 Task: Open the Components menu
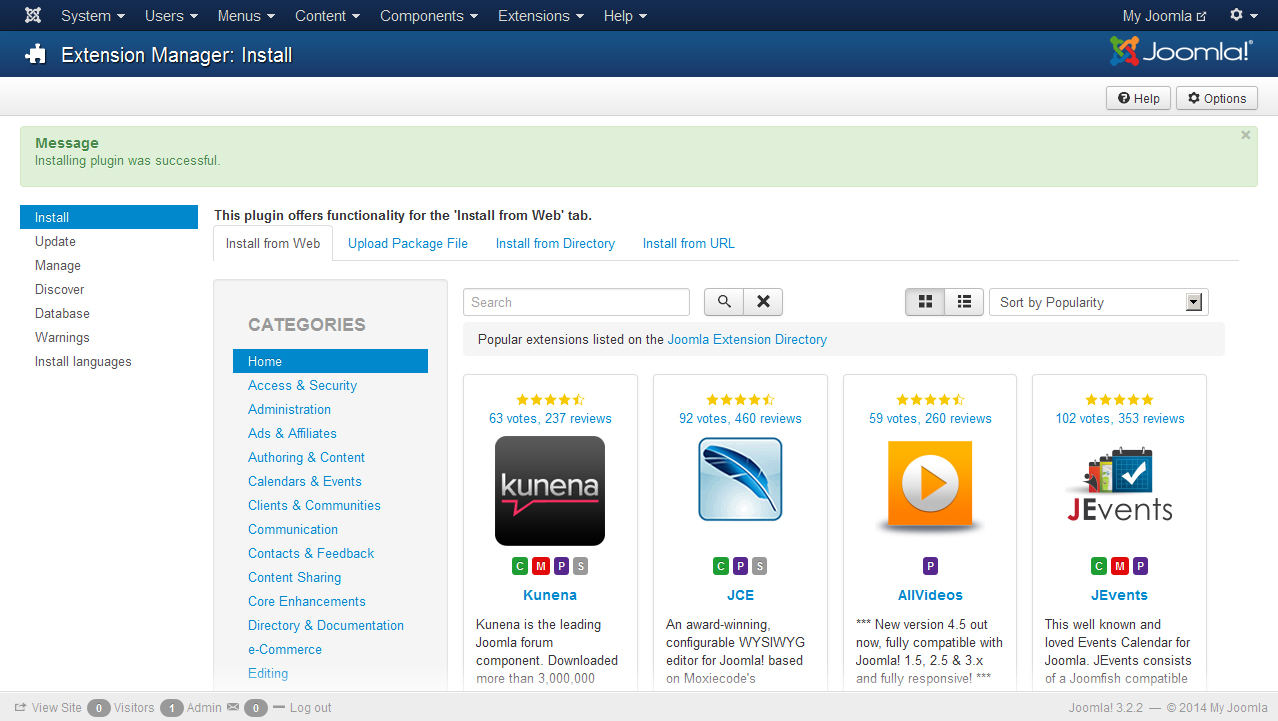(x=429, y=16)
